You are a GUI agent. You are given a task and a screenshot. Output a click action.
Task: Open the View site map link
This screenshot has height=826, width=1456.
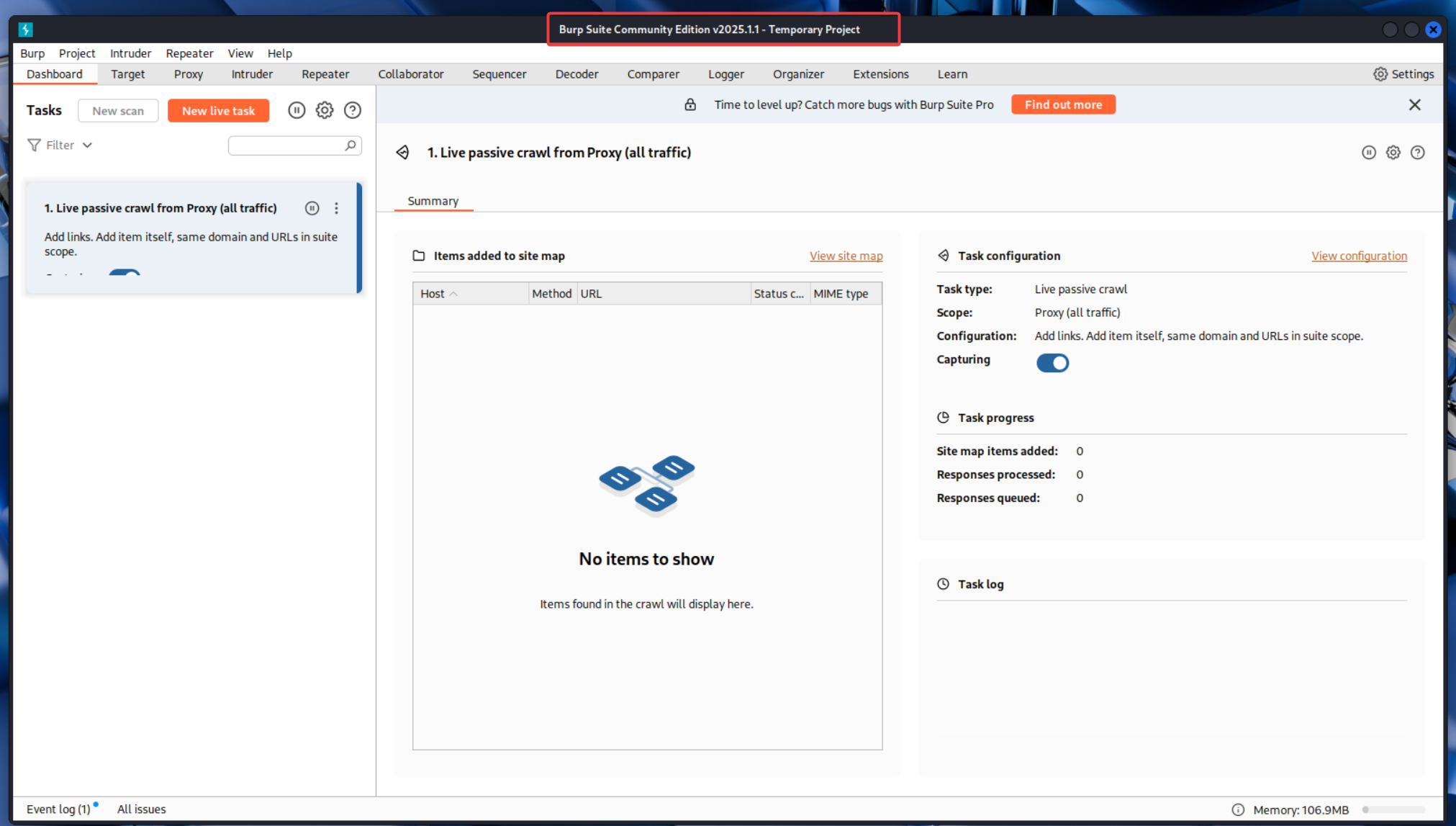pos(846,256)
